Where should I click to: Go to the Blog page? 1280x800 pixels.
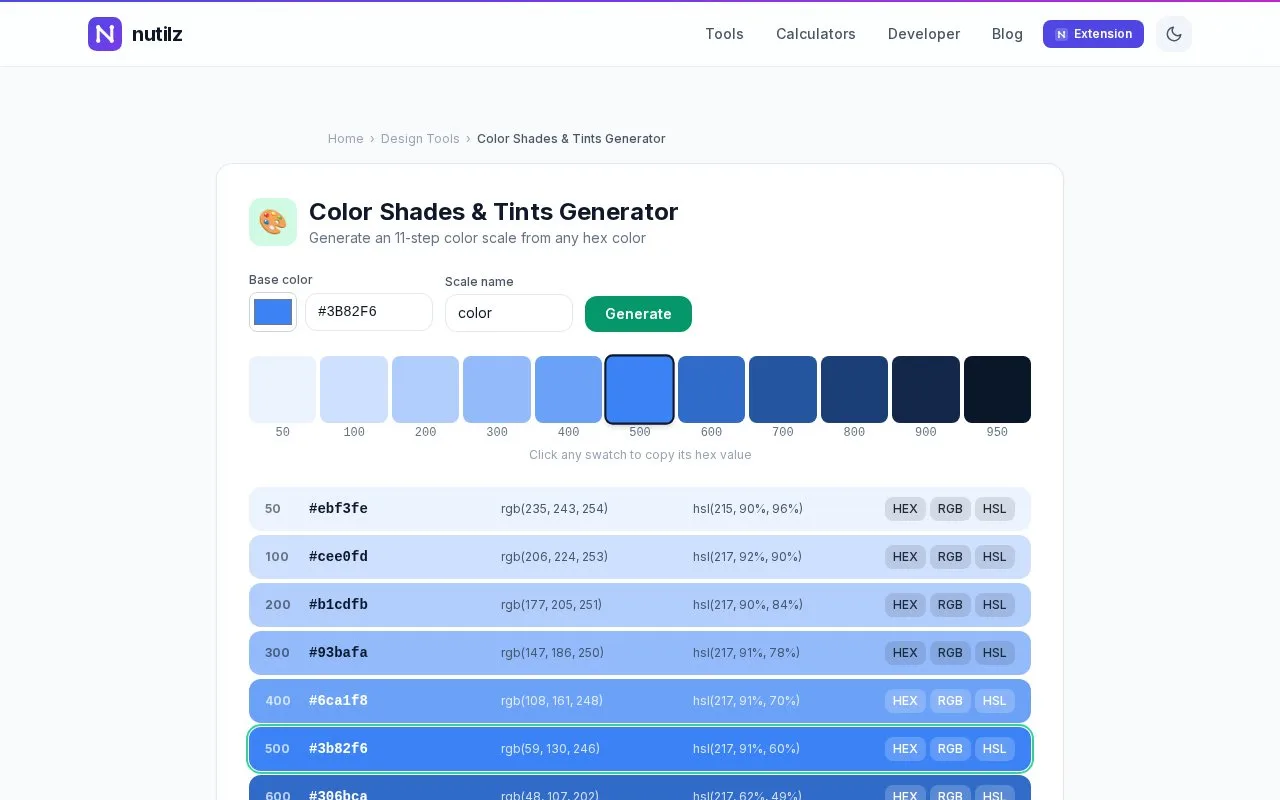point(1007,34)
